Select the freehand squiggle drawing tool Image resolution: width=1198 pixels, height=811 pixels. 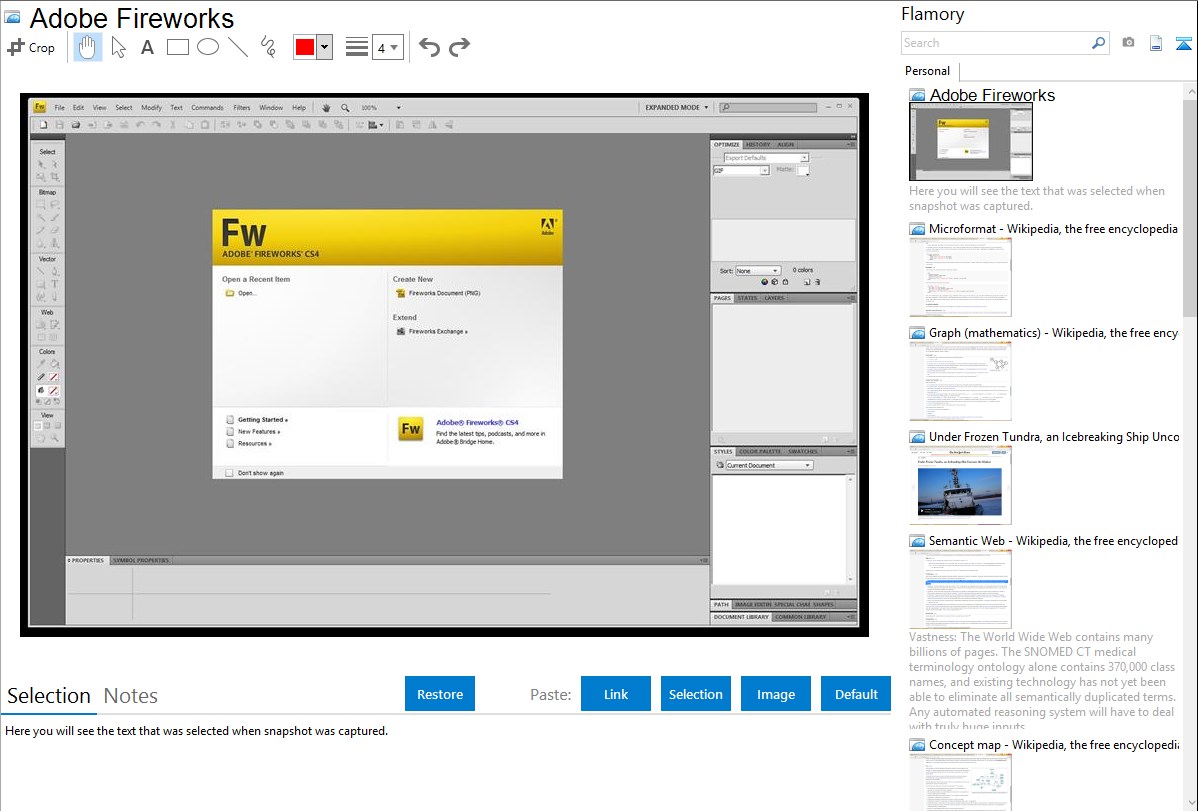268,47
